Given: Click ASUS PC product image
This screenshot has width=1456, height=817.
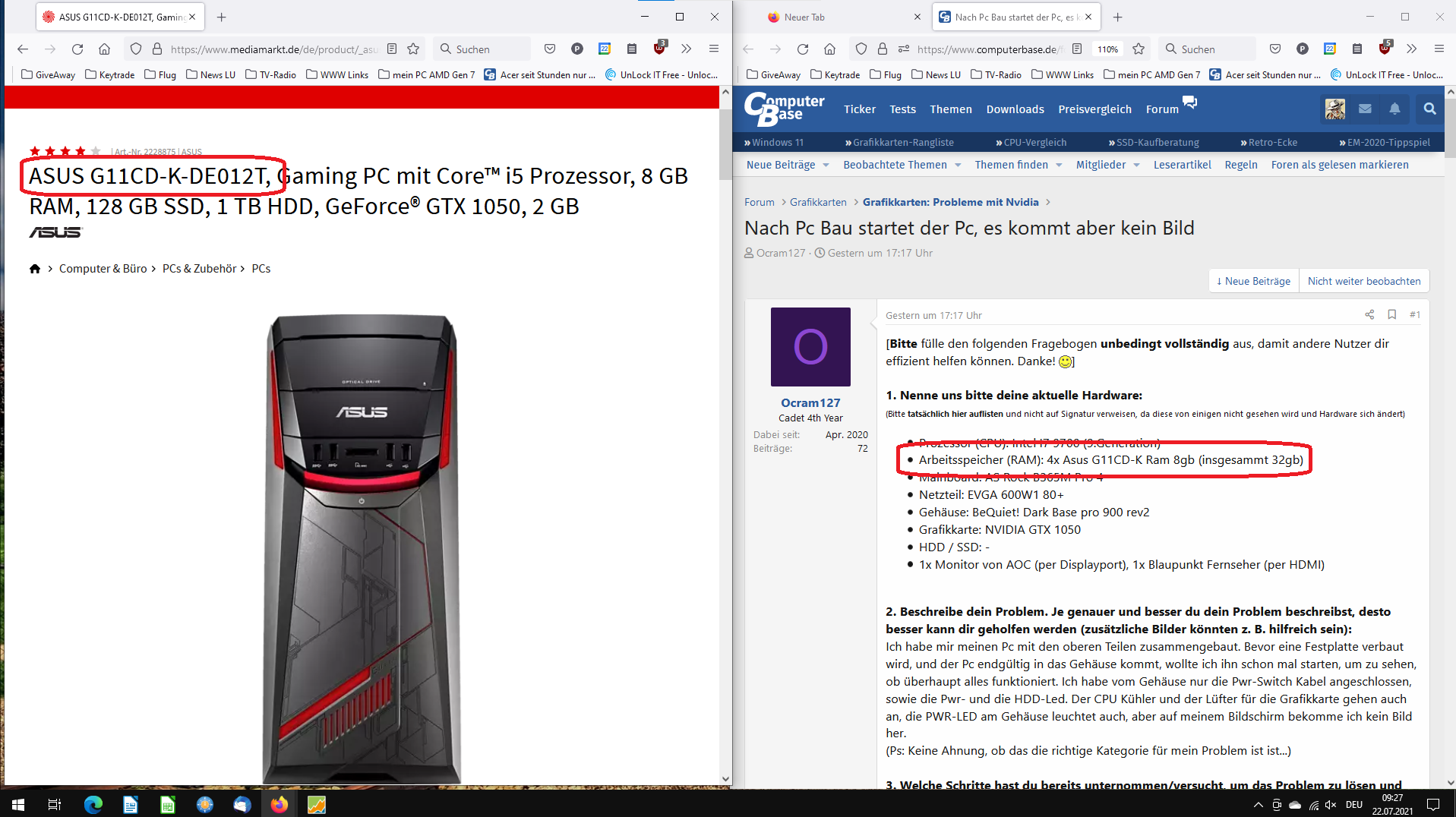Looking at the screenshot, I should coord(362,548).
